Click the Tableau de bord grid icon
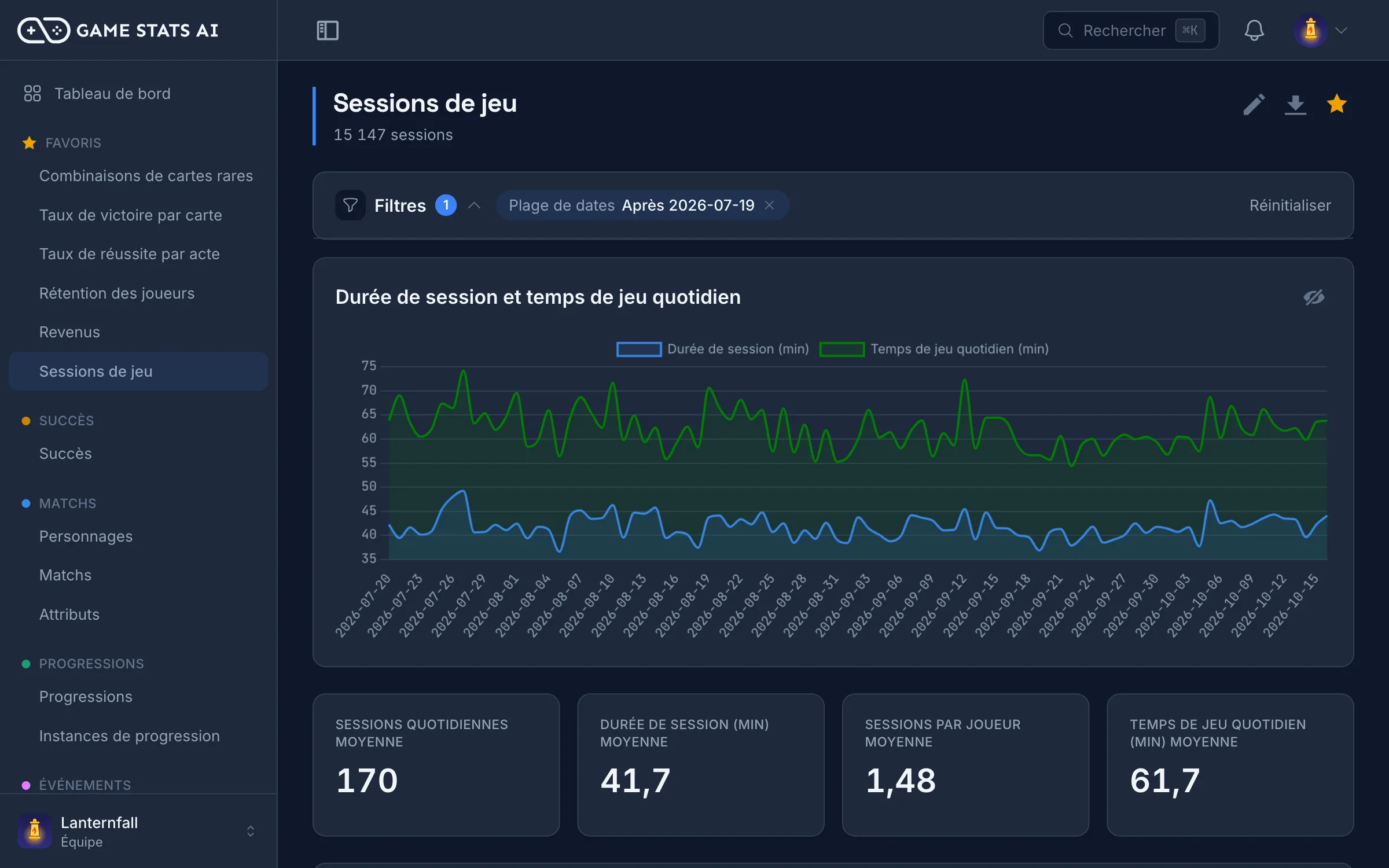Viewport: 1389px width, 868px height. (32, 94)
